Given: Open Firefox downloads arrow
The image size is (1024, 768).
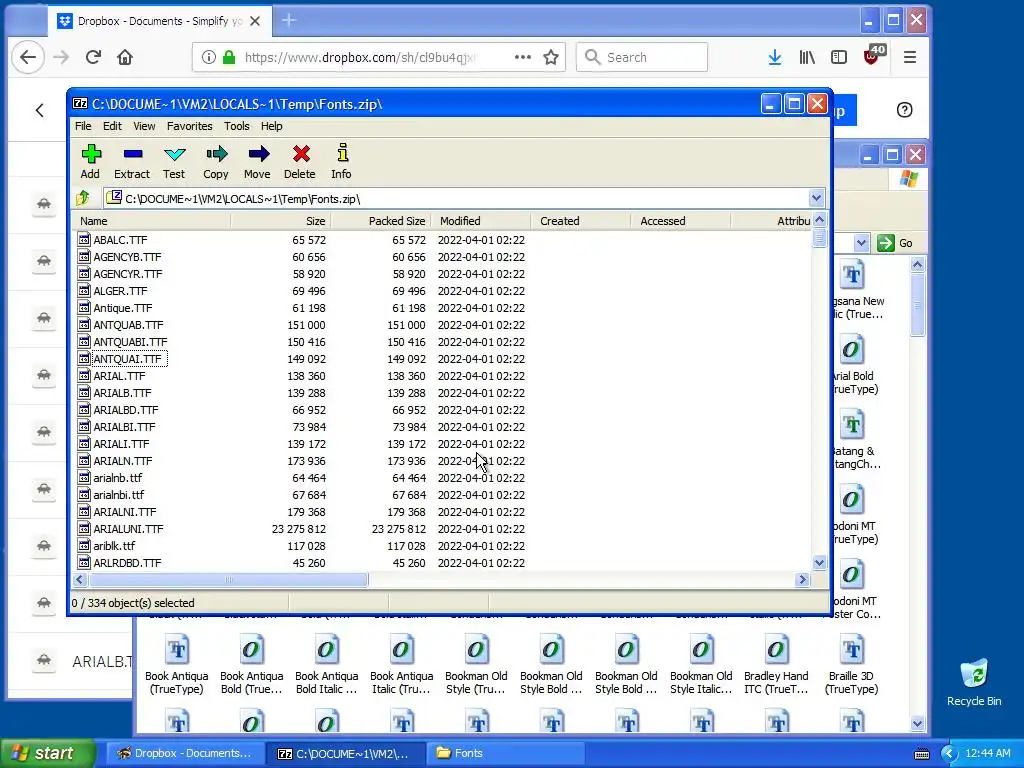Looking at the screenshot, I should 775,57.
